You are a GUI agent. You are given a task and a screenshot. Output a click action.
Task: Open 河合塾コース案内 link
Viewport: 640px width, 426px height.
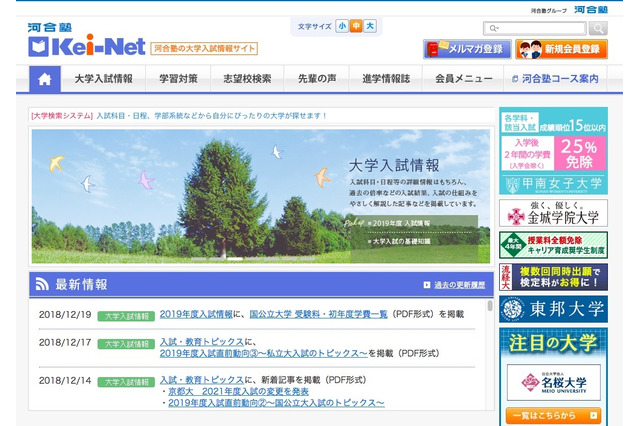point(556,79)
